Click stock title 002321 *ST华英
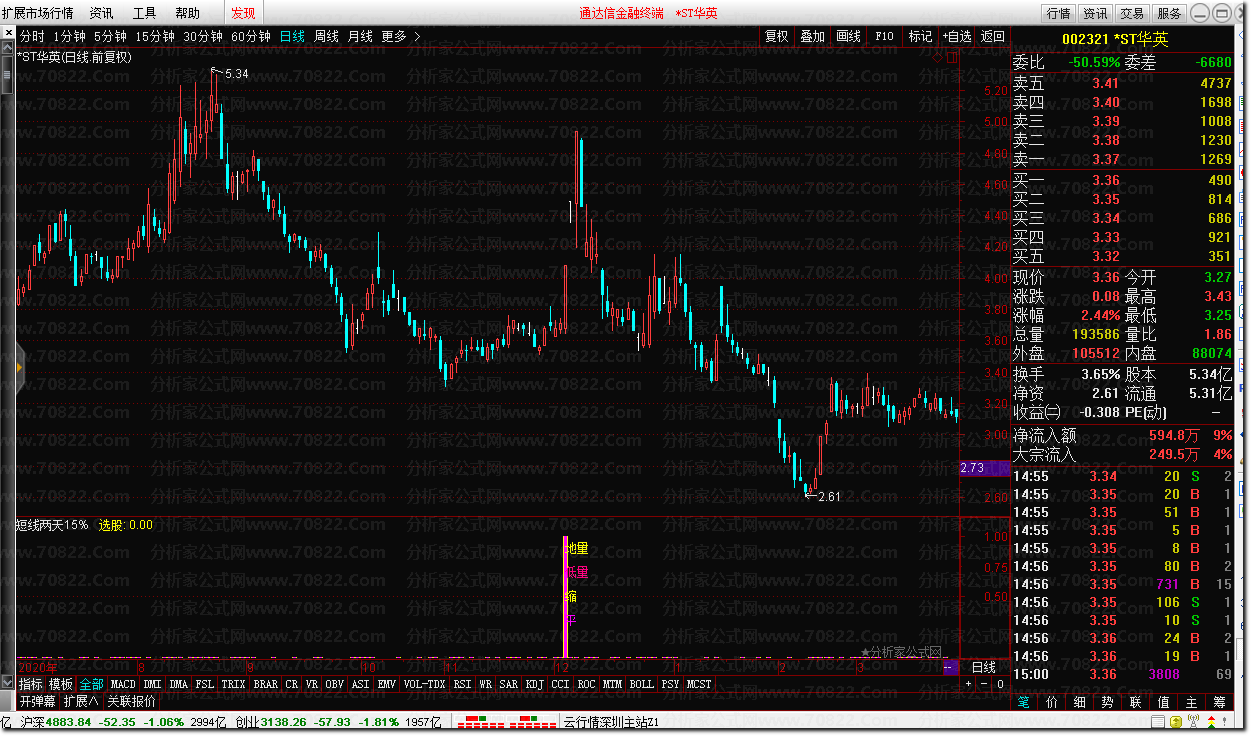Image resolution: width=1252 pixels, height=736 pixels. point(1115,39)
